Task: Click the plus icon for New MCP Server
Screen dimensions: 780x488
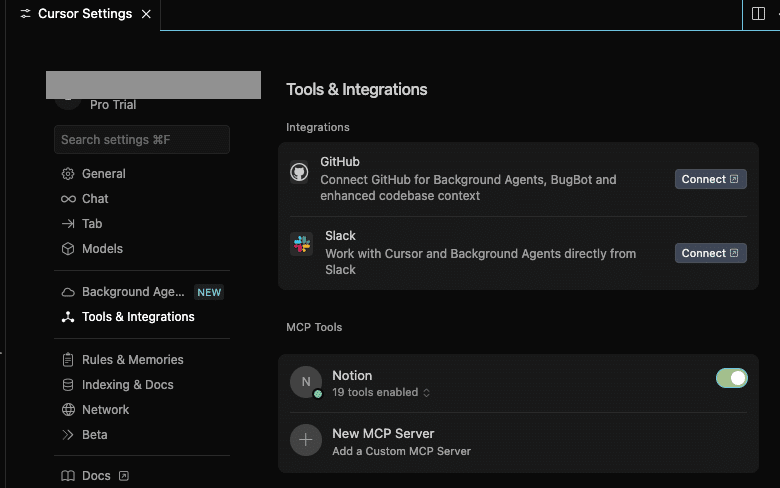Action: (x=306, y=440)
